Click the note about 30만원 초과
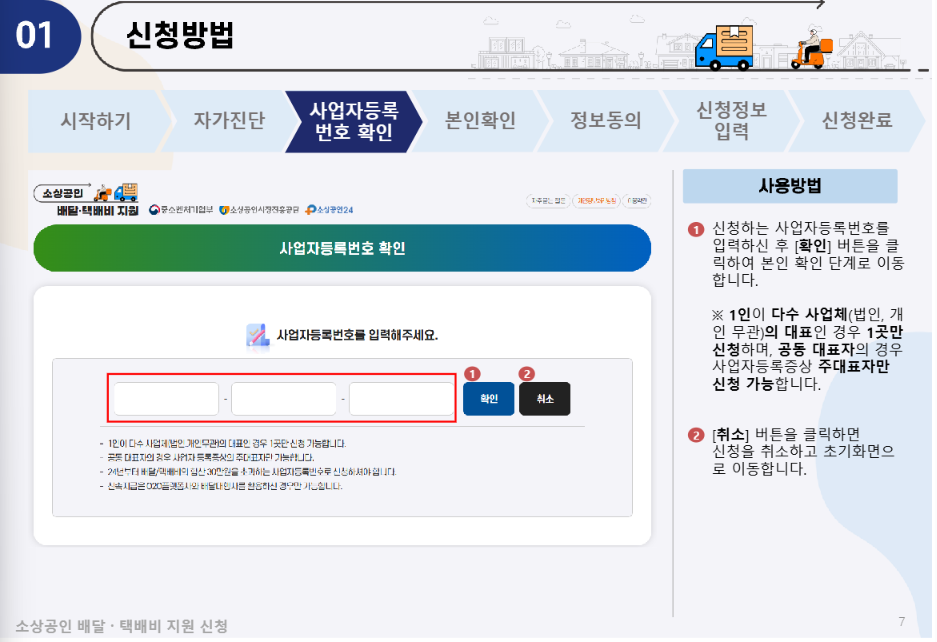The height and width of the screenshot is (642, 937). coord(251,472)
